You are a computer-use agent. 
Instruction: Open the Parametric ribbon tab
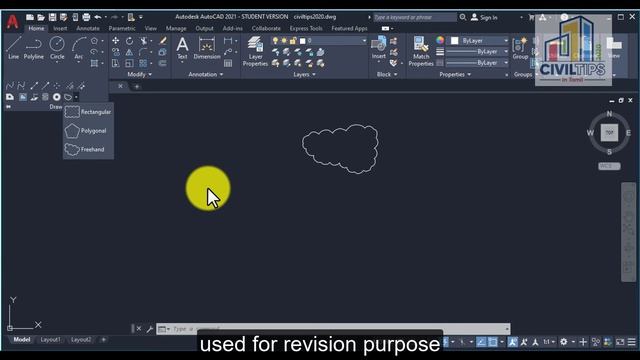(x=122, y=29)
